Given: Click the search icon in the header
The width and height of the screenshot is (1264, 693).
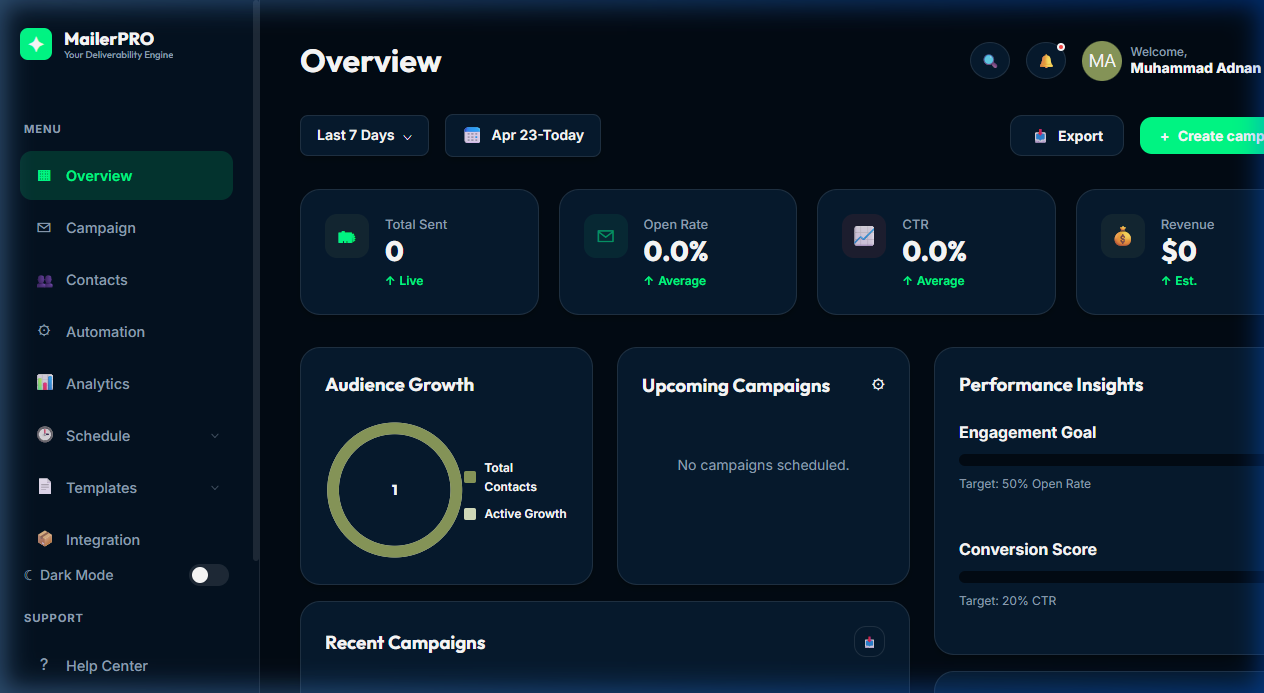Looking at the screenshot, I should pyautogui.click(x=989, y=61).
